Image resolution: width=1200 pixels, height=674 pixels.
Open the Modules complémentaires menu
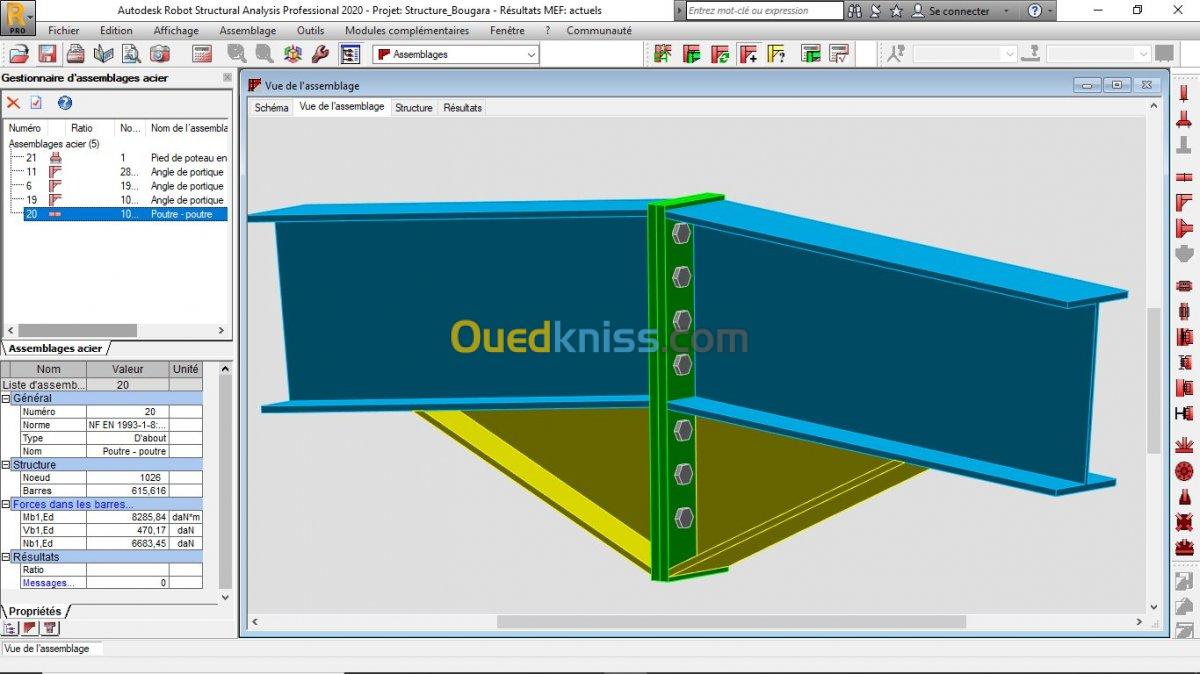click(407, 30)
